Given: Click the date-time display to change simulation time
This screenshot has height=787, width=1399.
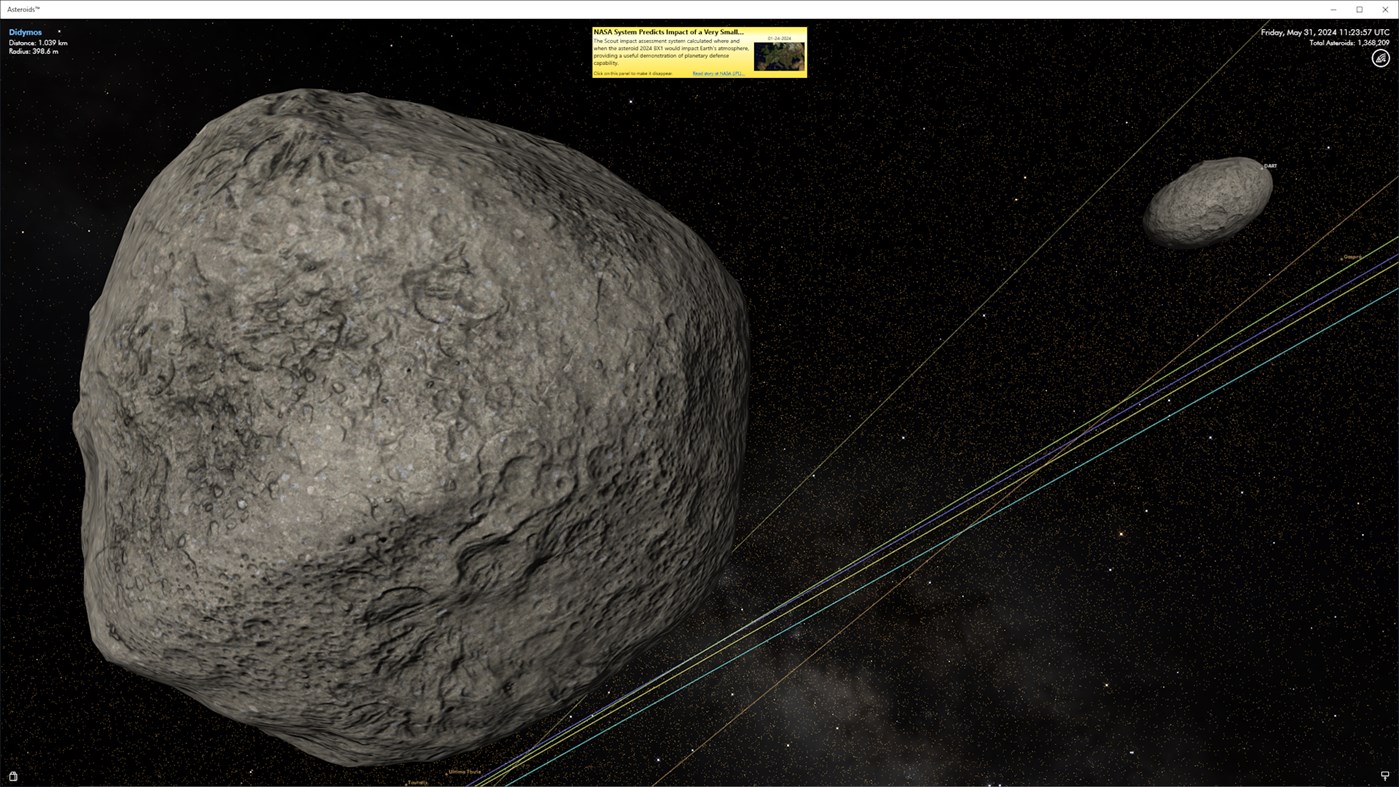Looking at the screenshot, I should (x=1324, y=31).
